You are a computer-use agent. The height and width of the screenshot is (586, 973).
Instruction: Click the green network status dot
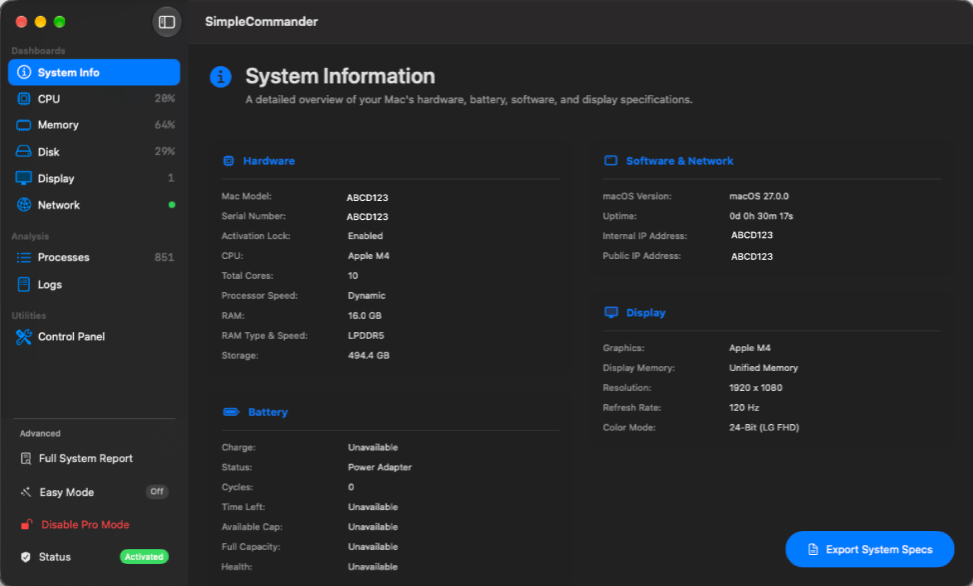(172, 205)
